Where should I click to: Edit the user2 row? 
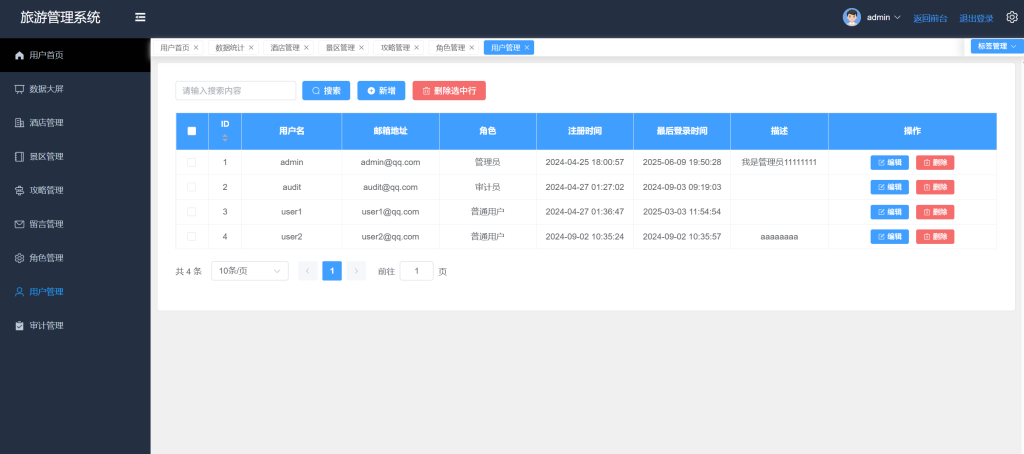tap(889, 236)
